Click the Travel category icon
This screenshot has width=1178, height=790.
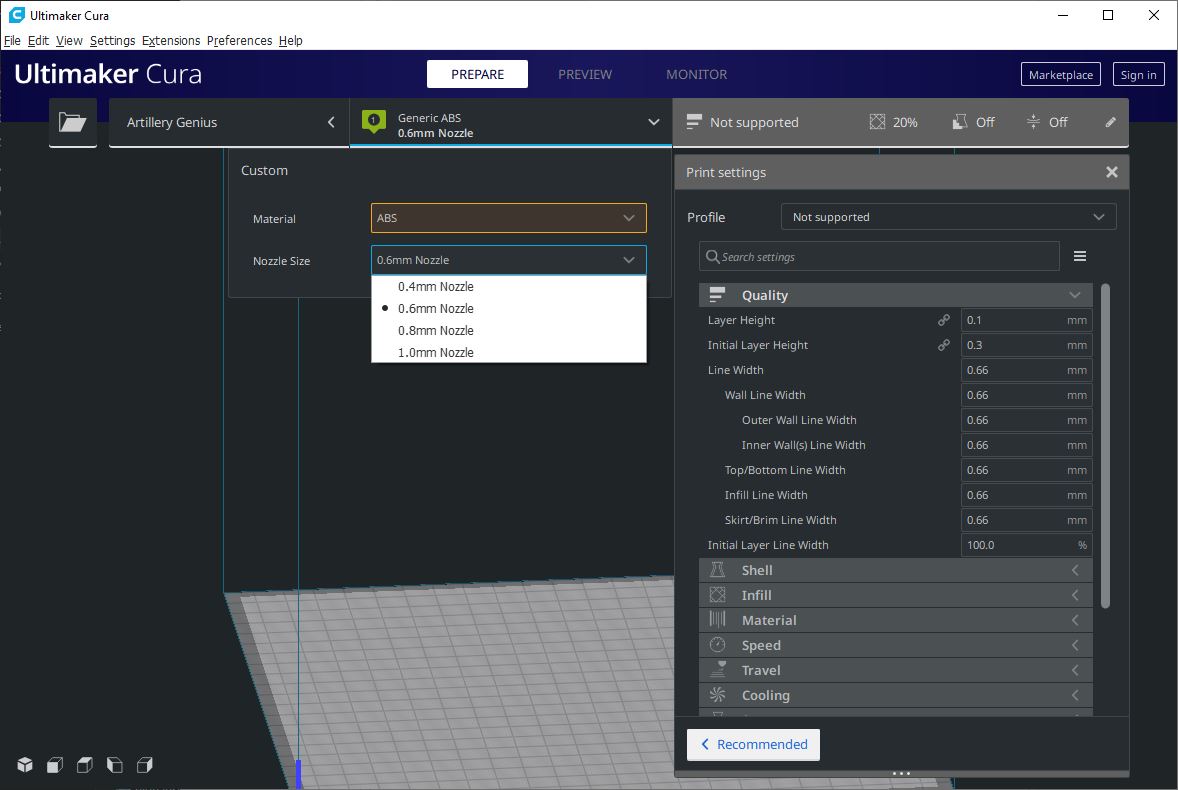tap(717, 669)
